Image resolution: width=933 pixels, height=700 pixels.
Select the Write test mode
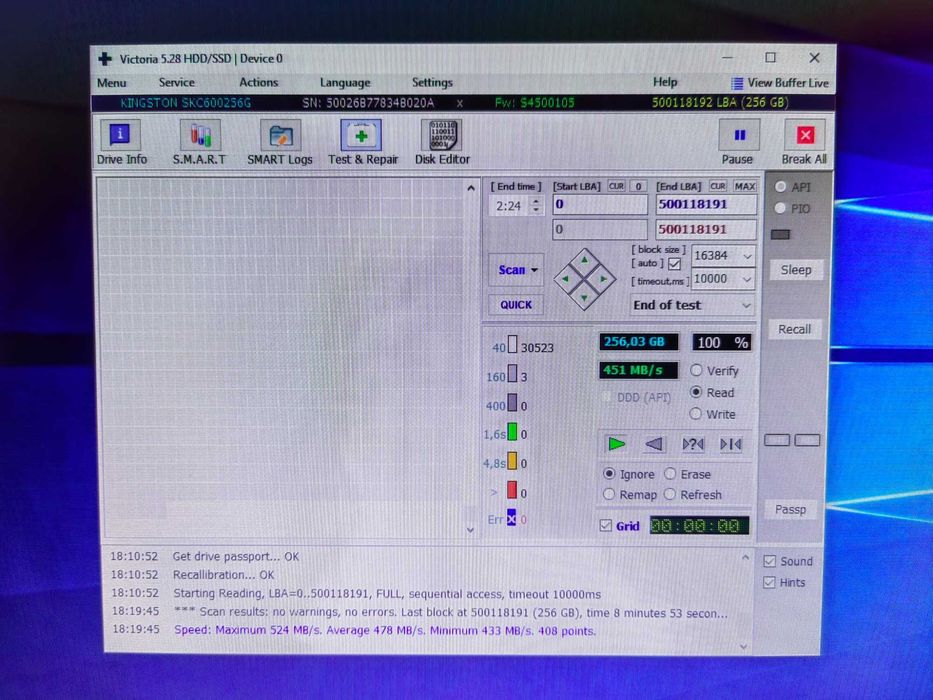coord(696,414)
